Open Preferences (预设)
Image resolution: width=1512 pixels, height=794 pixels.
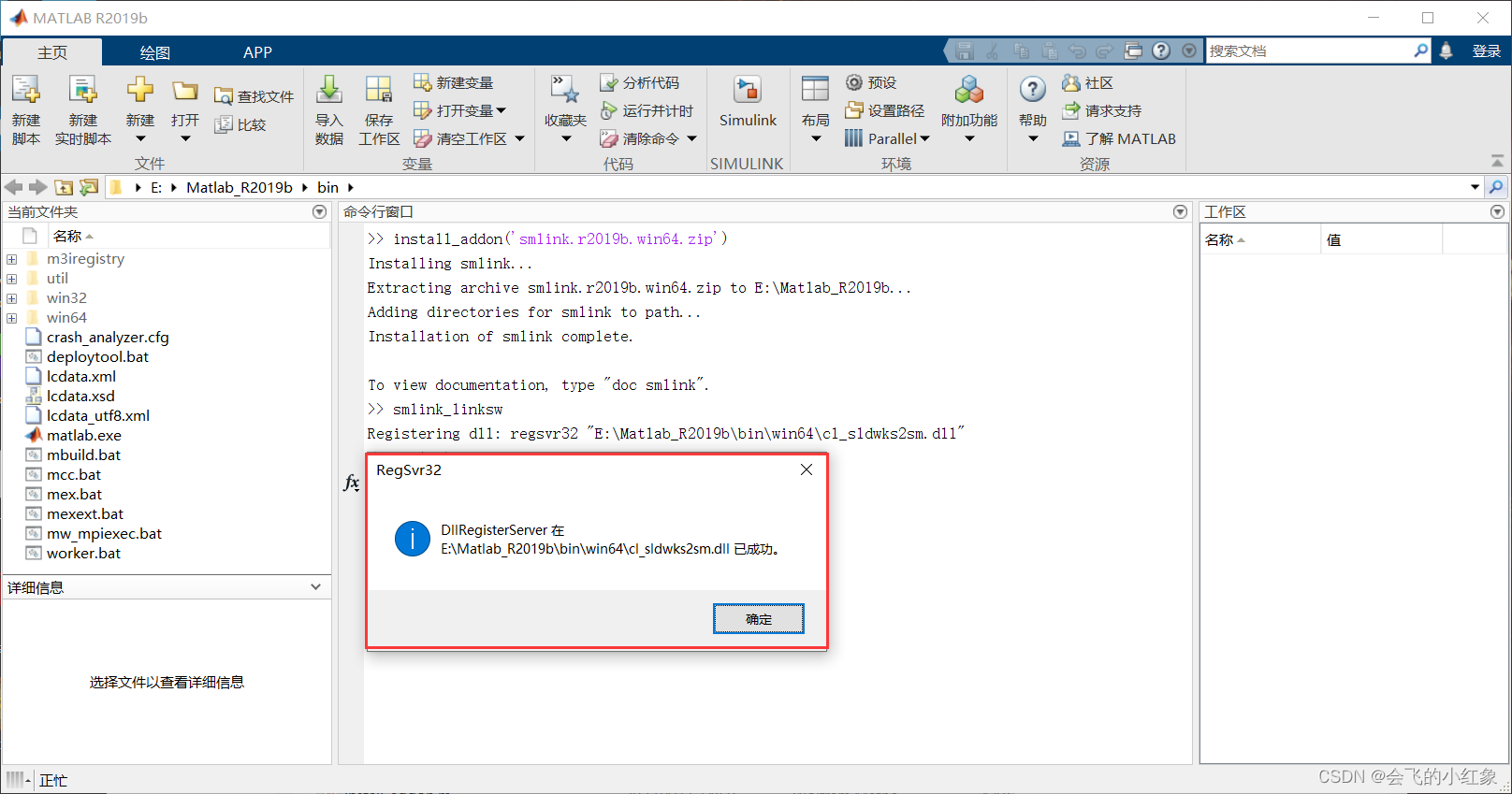[x=871, y=82]
